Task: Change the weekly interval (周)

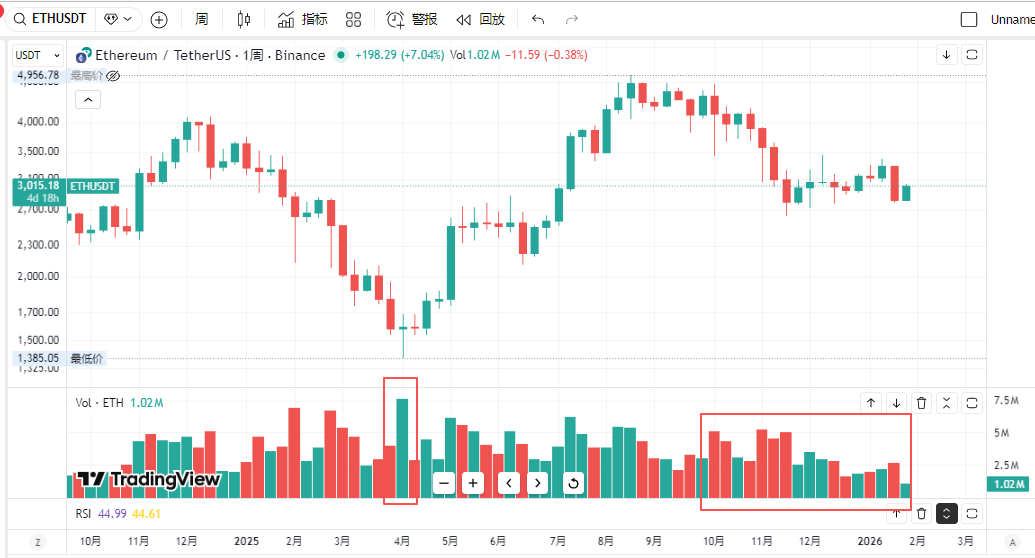Action: click(x=202, y=19)
